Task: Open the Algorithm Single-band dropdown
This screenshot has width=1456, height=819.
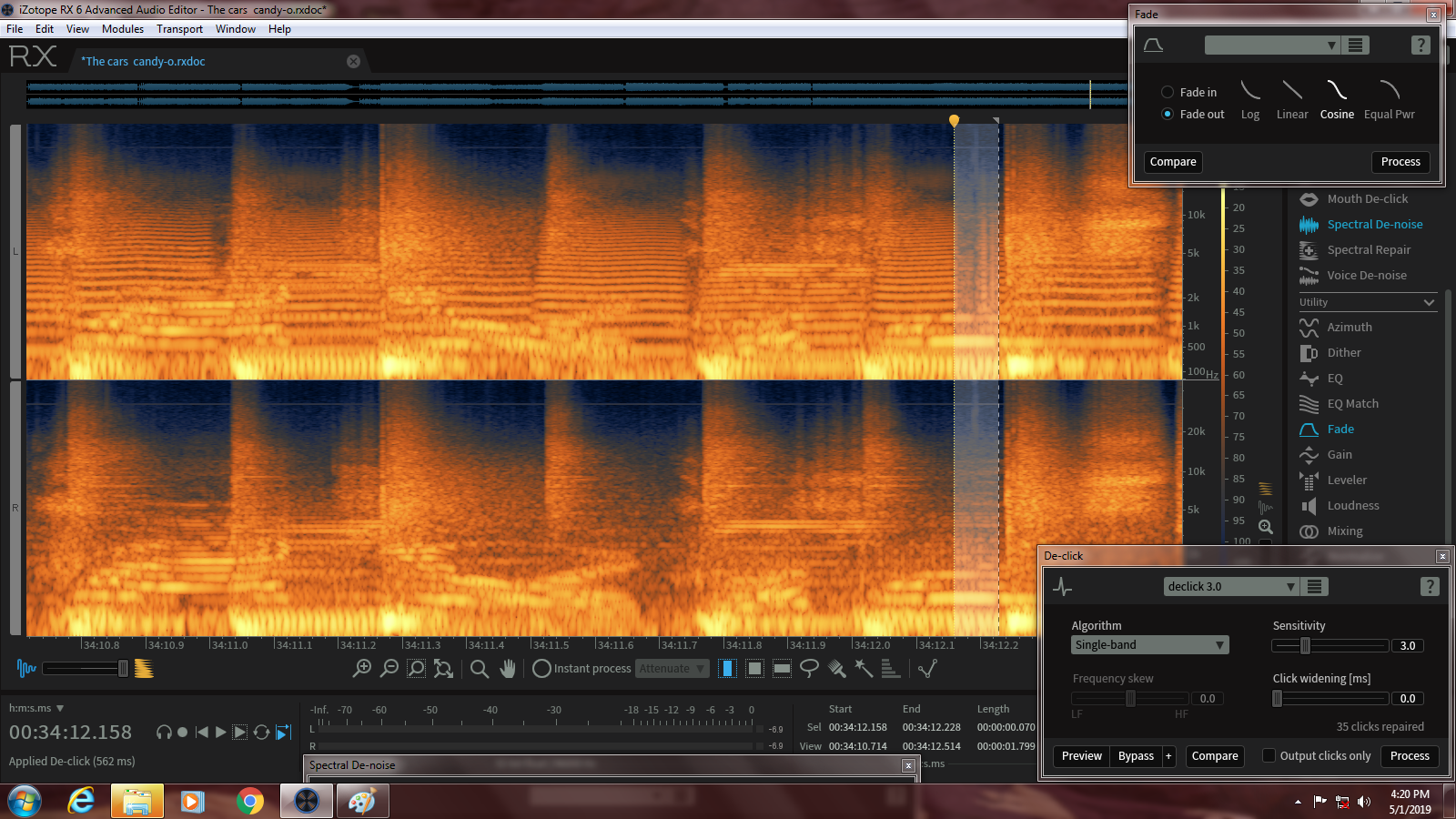Action: [1150, 645]
